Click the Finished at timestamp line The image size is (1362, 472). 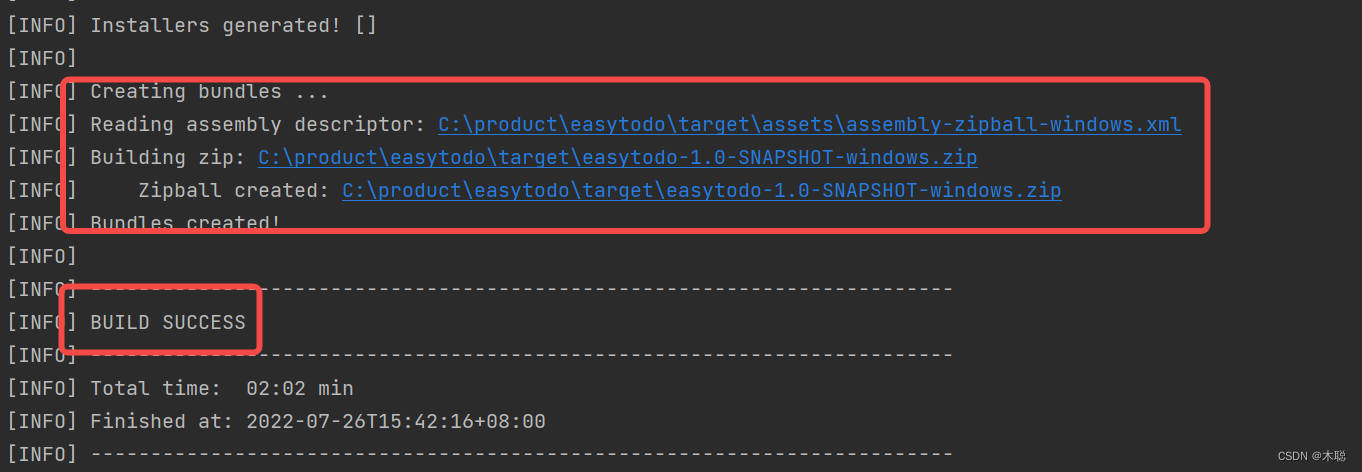(276, 421)
